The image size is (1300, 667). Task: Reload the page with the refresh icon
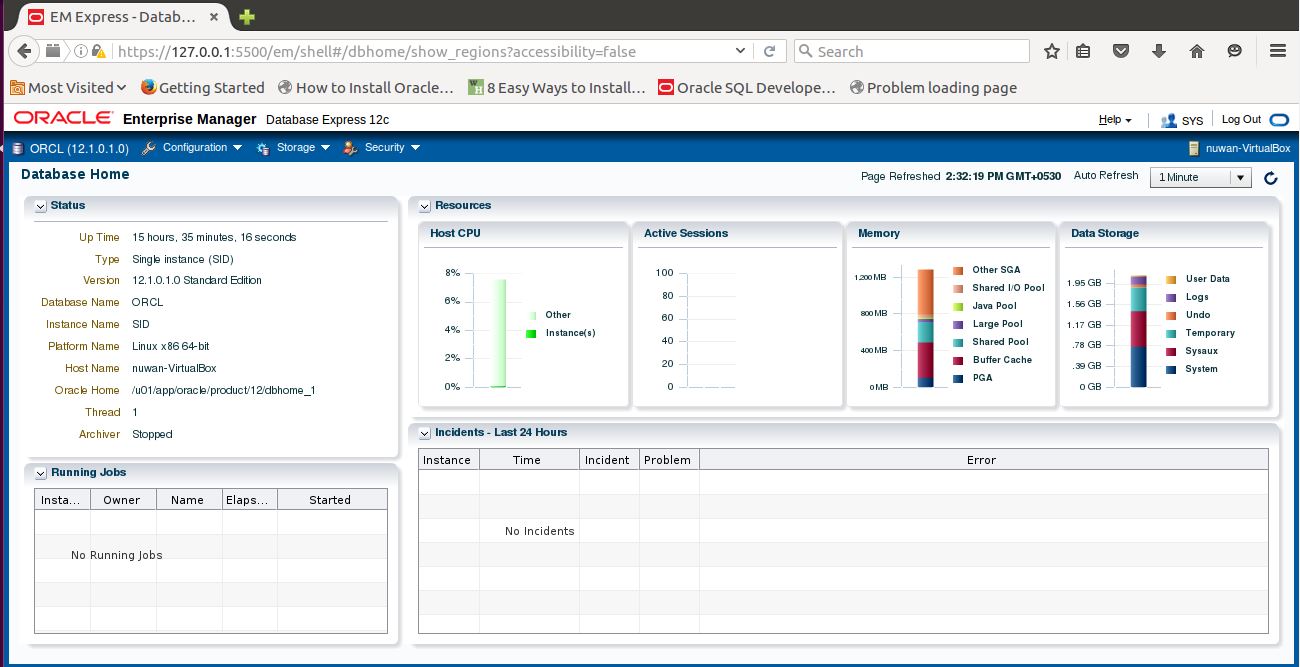click(769, 51)
